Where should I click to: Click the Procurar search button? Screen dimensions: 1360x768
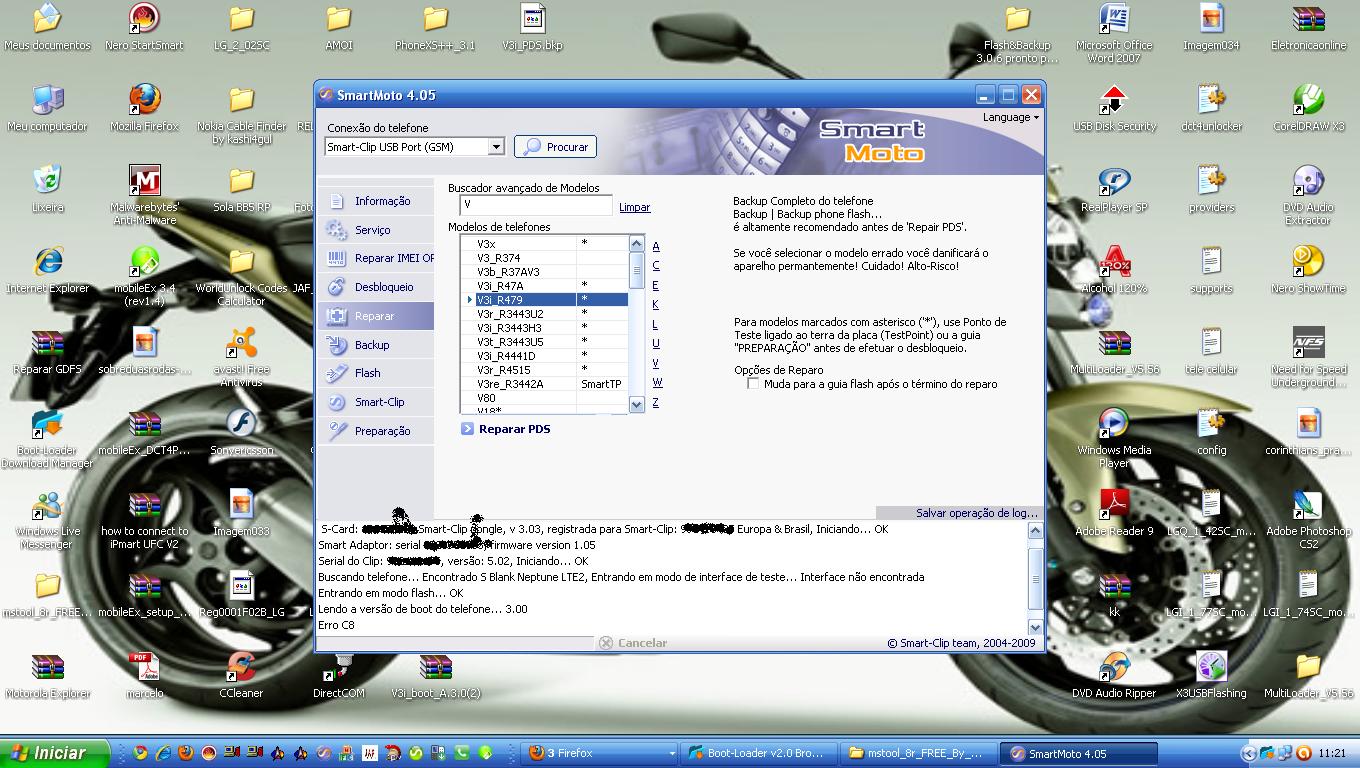pos(555,147)
